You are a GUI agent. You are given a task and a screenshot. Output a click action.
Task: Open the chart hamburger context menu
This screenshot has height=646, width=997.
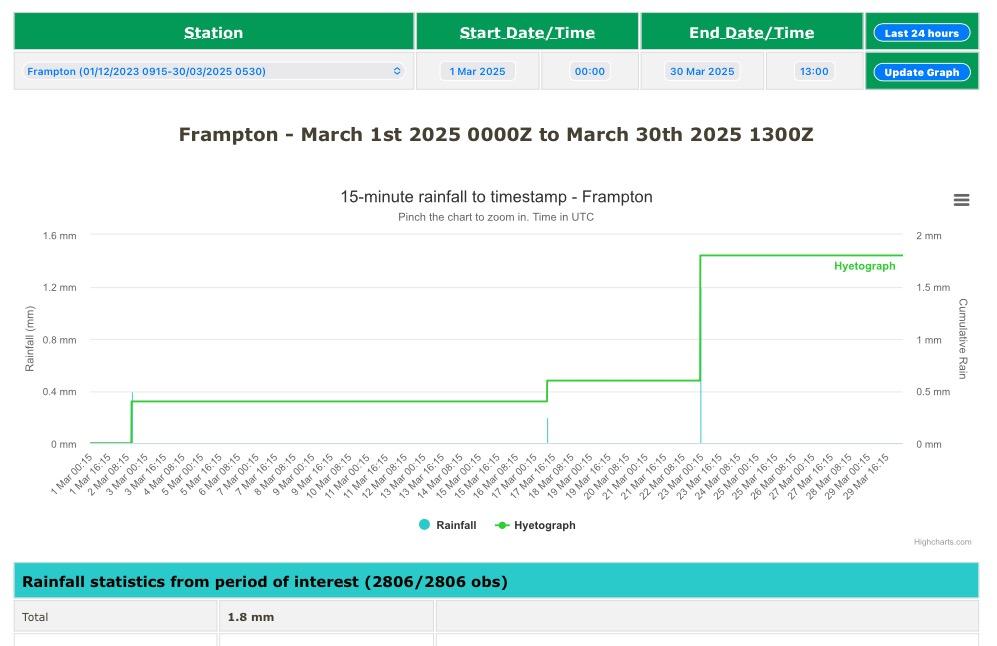pyautogui.click(x=961, y=200)
